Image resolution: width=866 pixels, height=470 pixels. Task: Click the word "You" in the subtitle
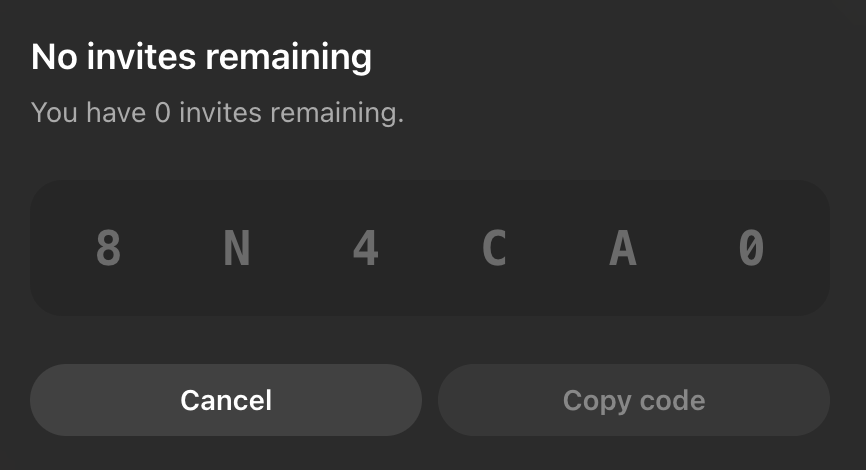[54, 112]
